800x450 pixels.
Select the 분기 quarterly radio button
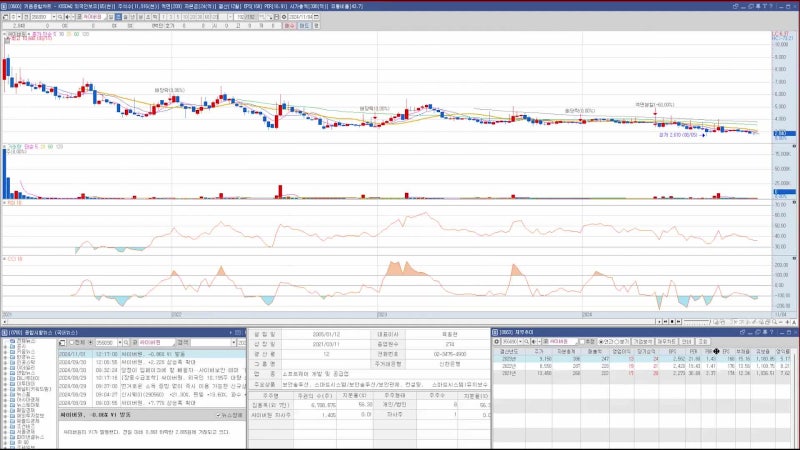click(617, 342)
